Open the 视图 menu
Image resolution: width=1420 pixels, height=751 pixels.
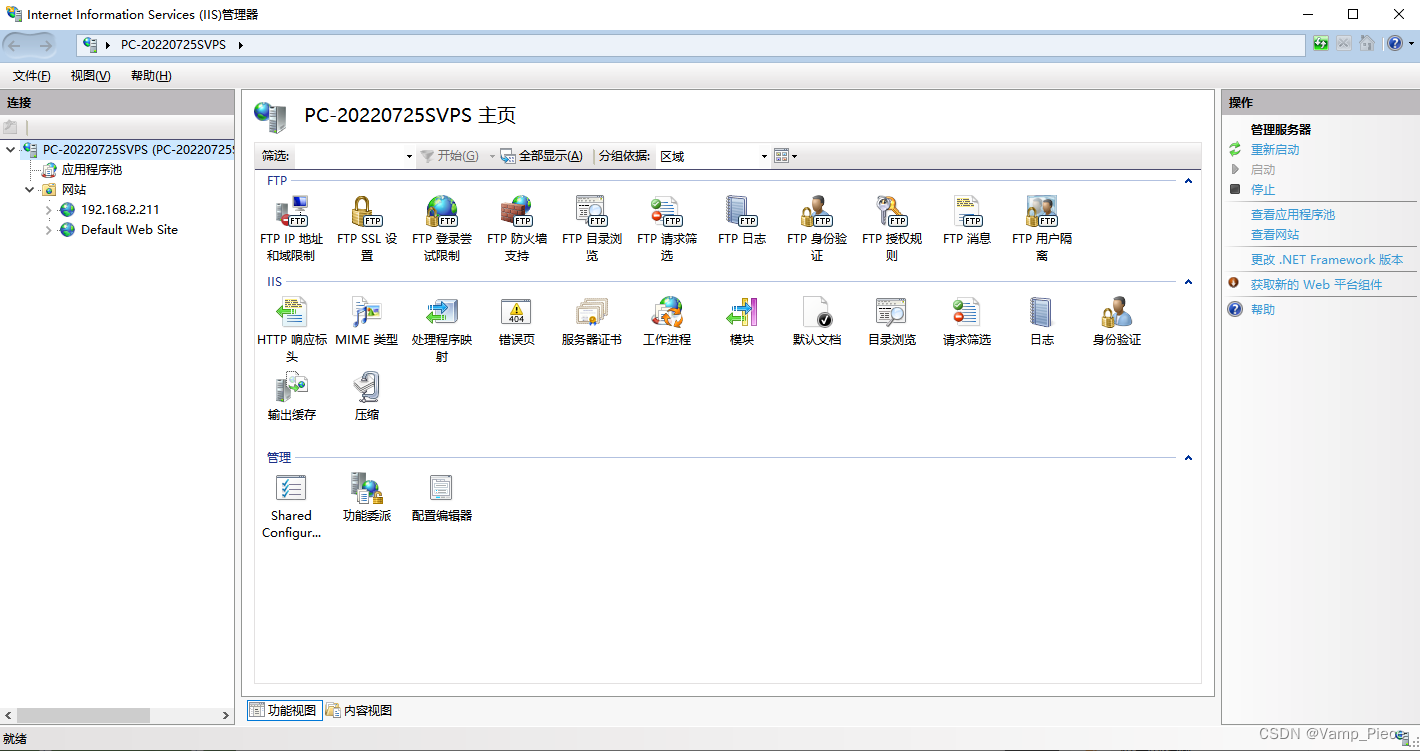tap(90, 76)
